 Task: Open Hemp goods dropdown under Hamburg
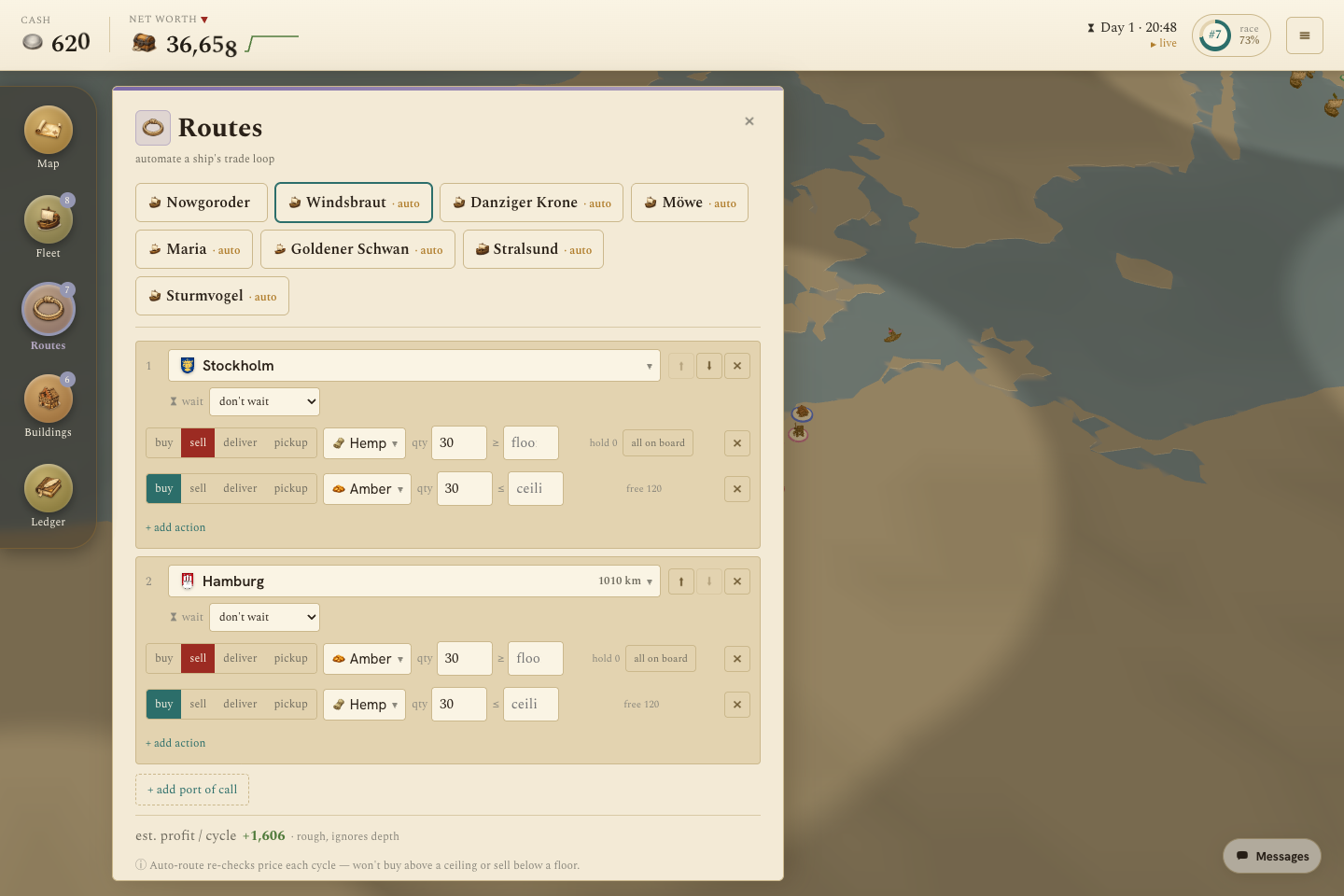coord(365,705)
